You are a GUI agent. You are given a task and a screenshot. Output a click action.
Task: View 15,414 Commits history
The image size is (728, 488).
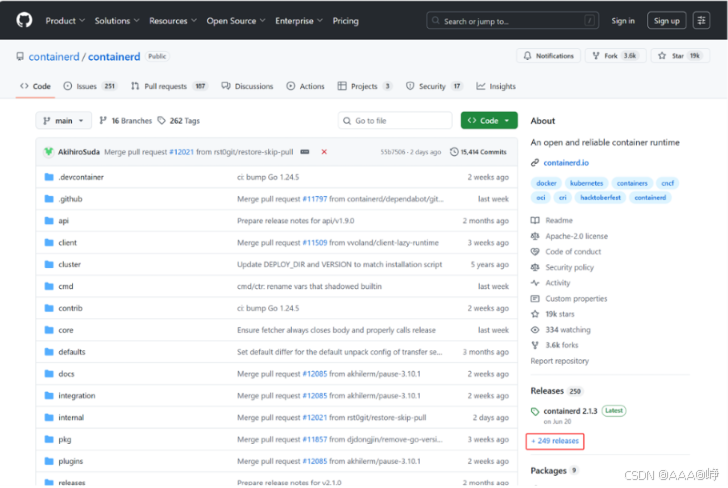pos(478,152)
